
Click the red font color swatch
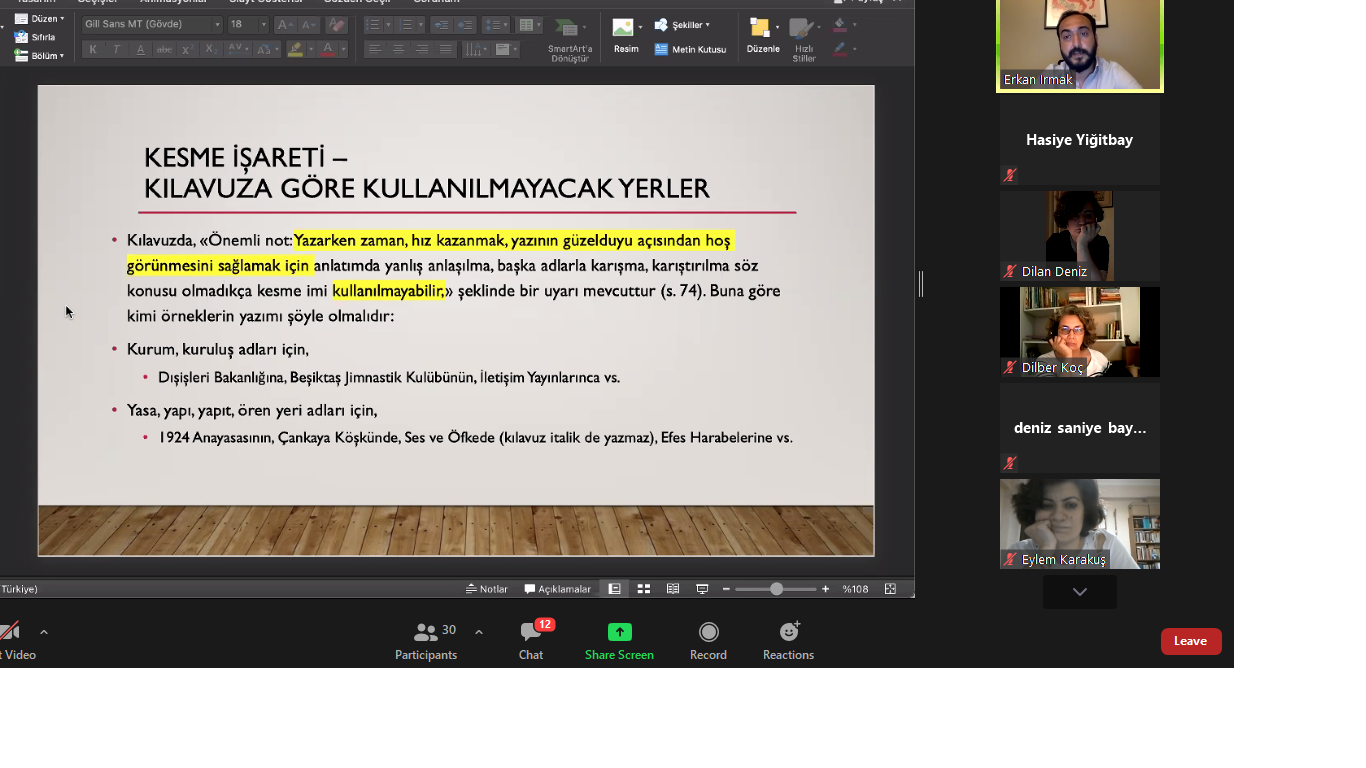[328, 49]
